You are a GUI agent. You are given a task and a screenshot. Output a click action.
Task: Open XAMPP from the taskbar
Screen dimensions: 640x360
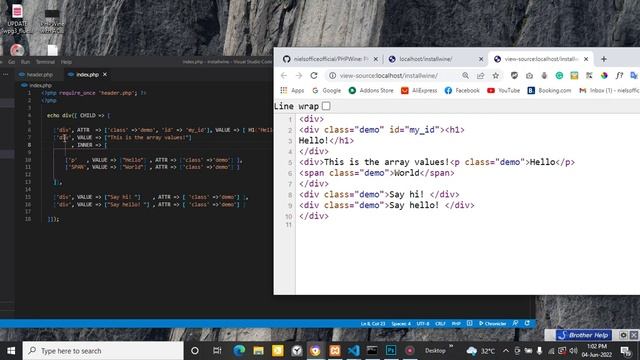(x=335, y=351)
